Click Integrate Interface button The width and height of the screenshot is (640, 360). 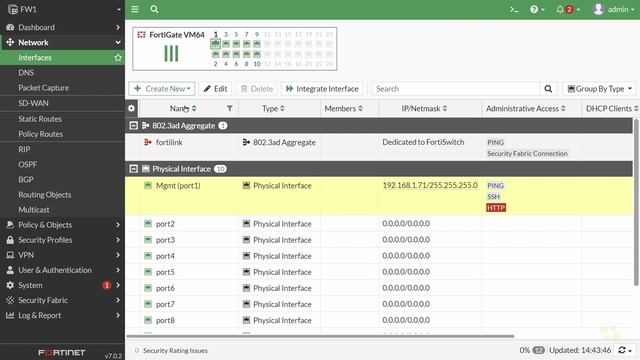coord(322,89)
